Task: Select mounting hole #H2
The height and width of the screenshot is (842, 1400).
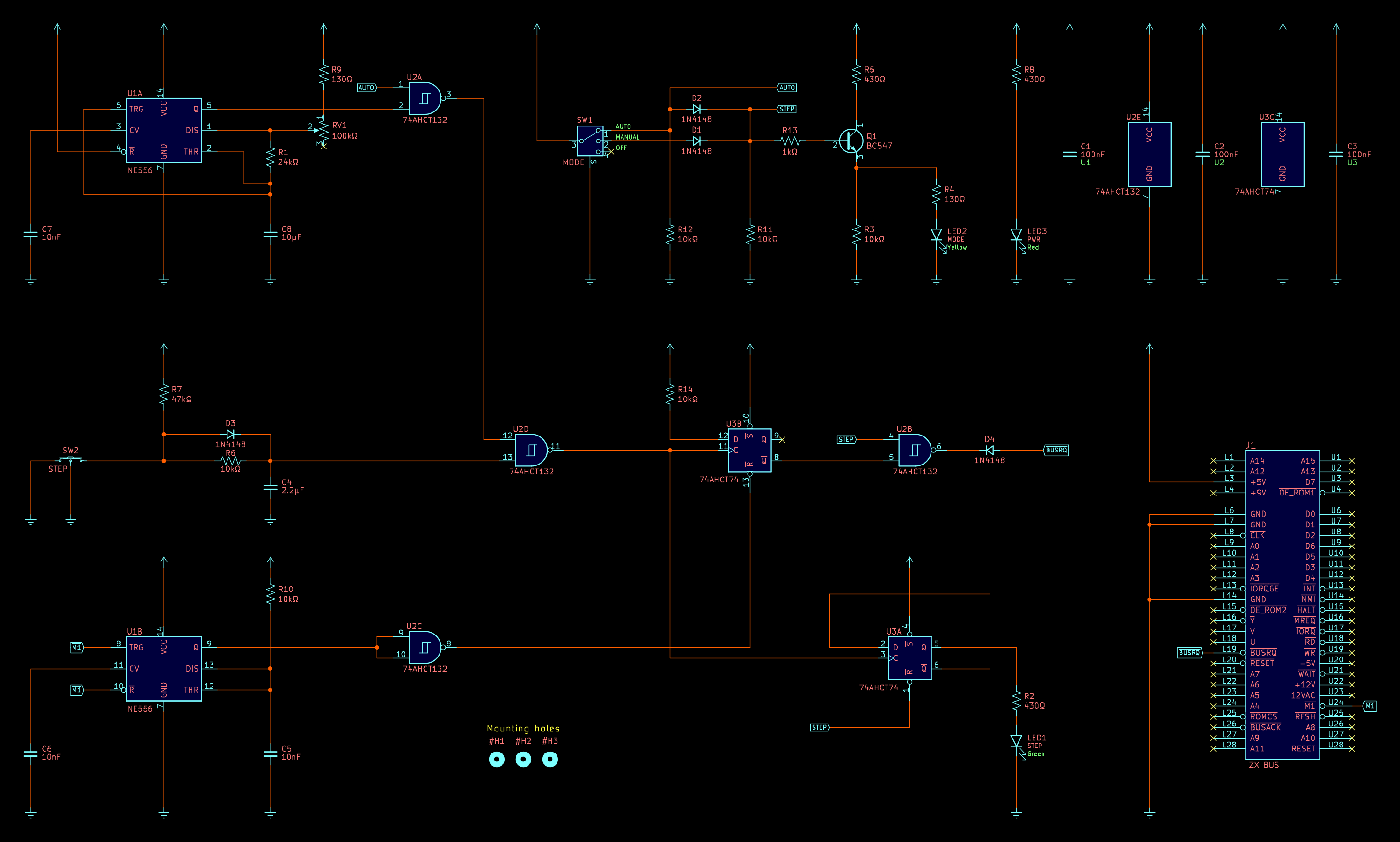Action: (523, 759)
